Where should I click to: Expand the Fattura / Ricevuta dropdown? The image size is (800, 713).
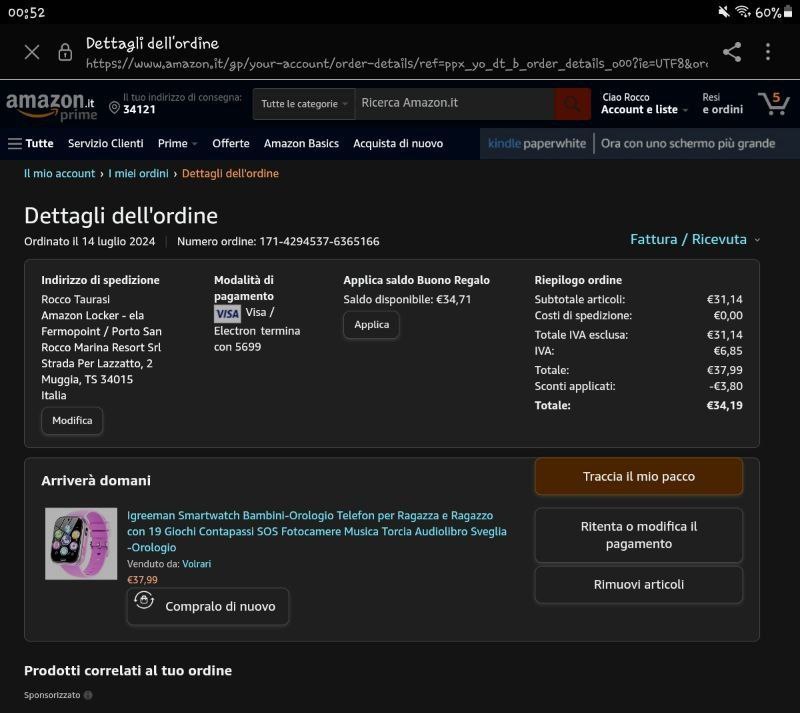point(695,240)
